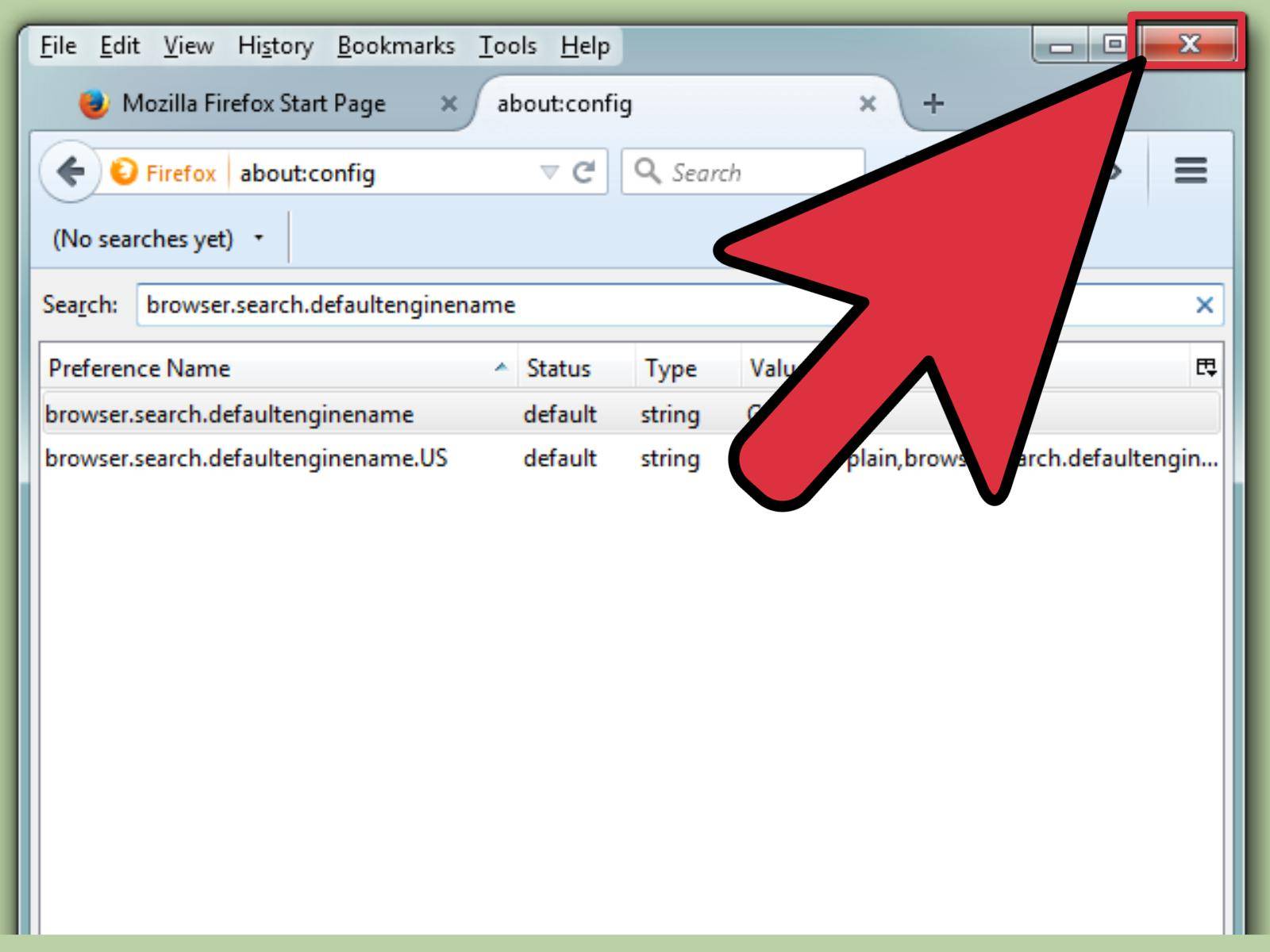Open a new tab with plus button
Viewport: 1270px width, 952px height.
pyautogui.click(x=933, y=103)
